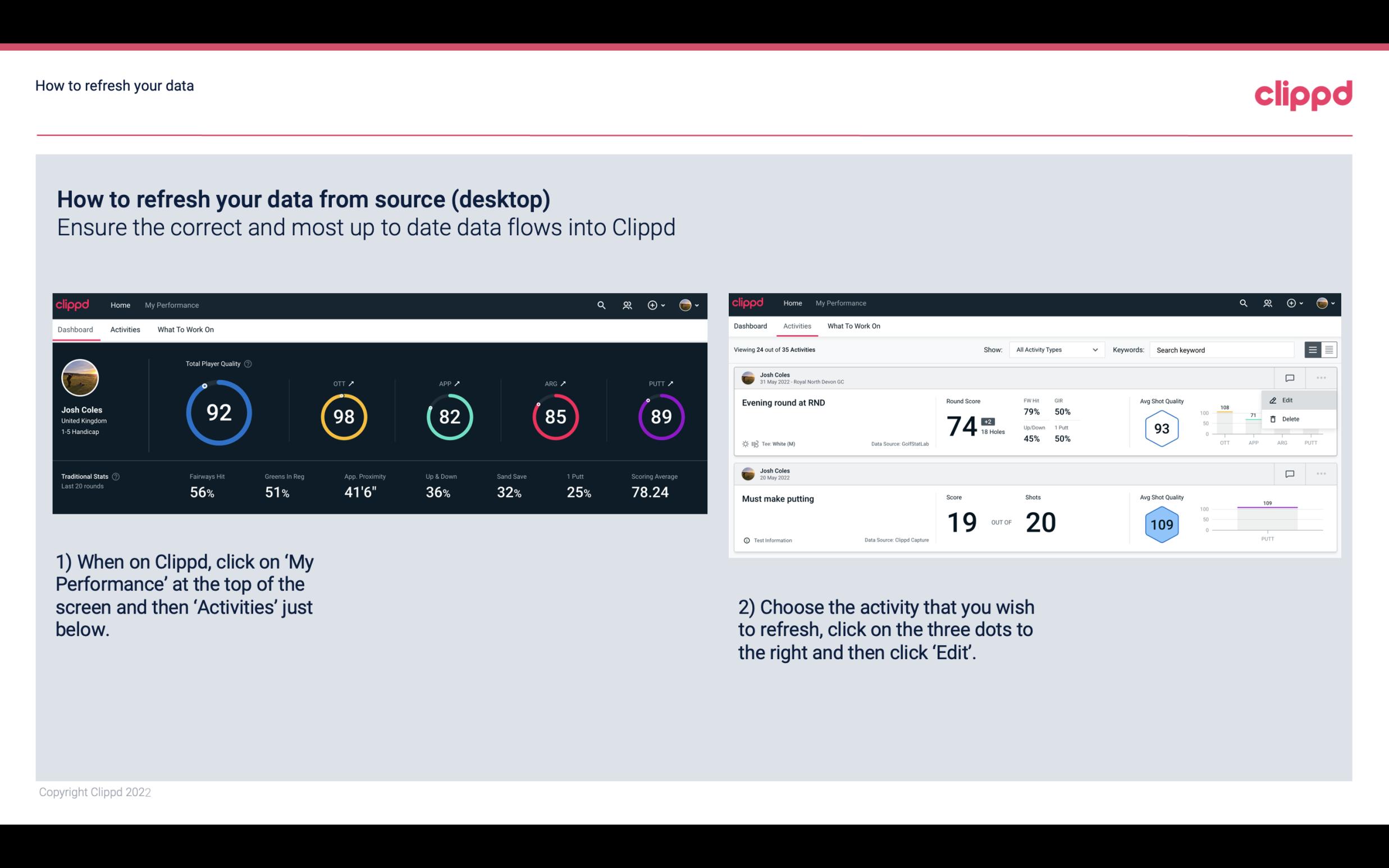
Task: Click the My Performance menu item
Action: point(171,305)
